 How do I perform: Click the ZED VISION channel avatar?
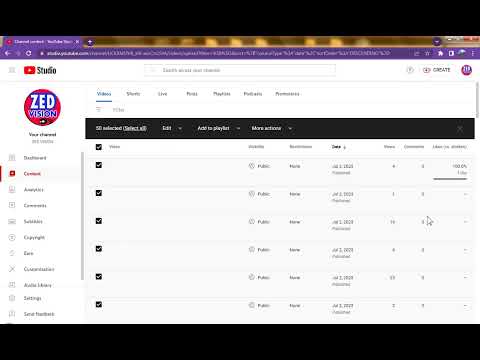[x=42, y=107]
